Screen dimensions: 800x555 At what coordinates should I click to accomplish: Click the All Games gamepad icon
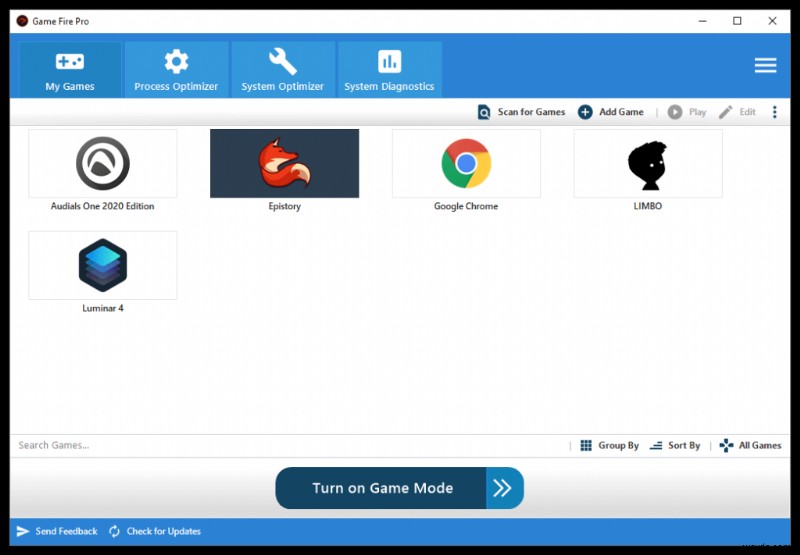[x=727, y=445]
